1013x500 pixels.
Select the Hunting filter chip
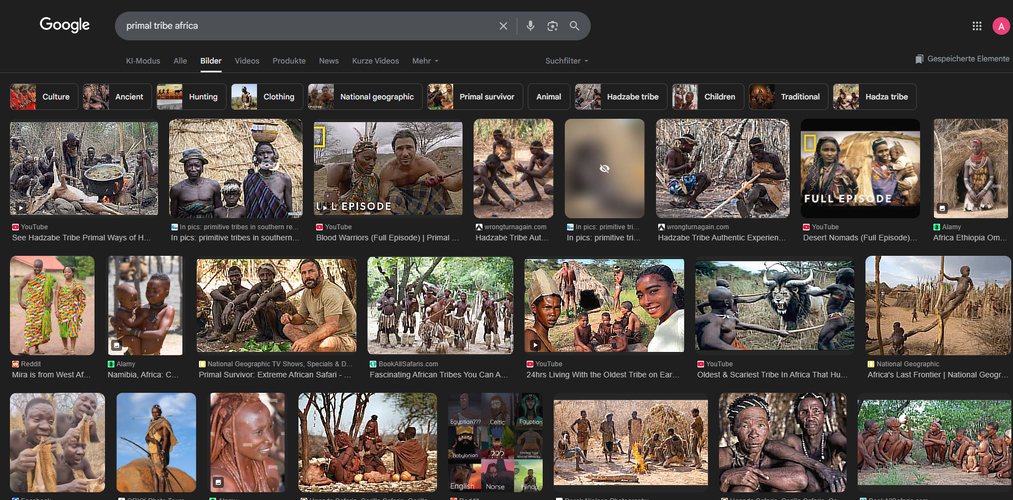click(x=188, y=97)
